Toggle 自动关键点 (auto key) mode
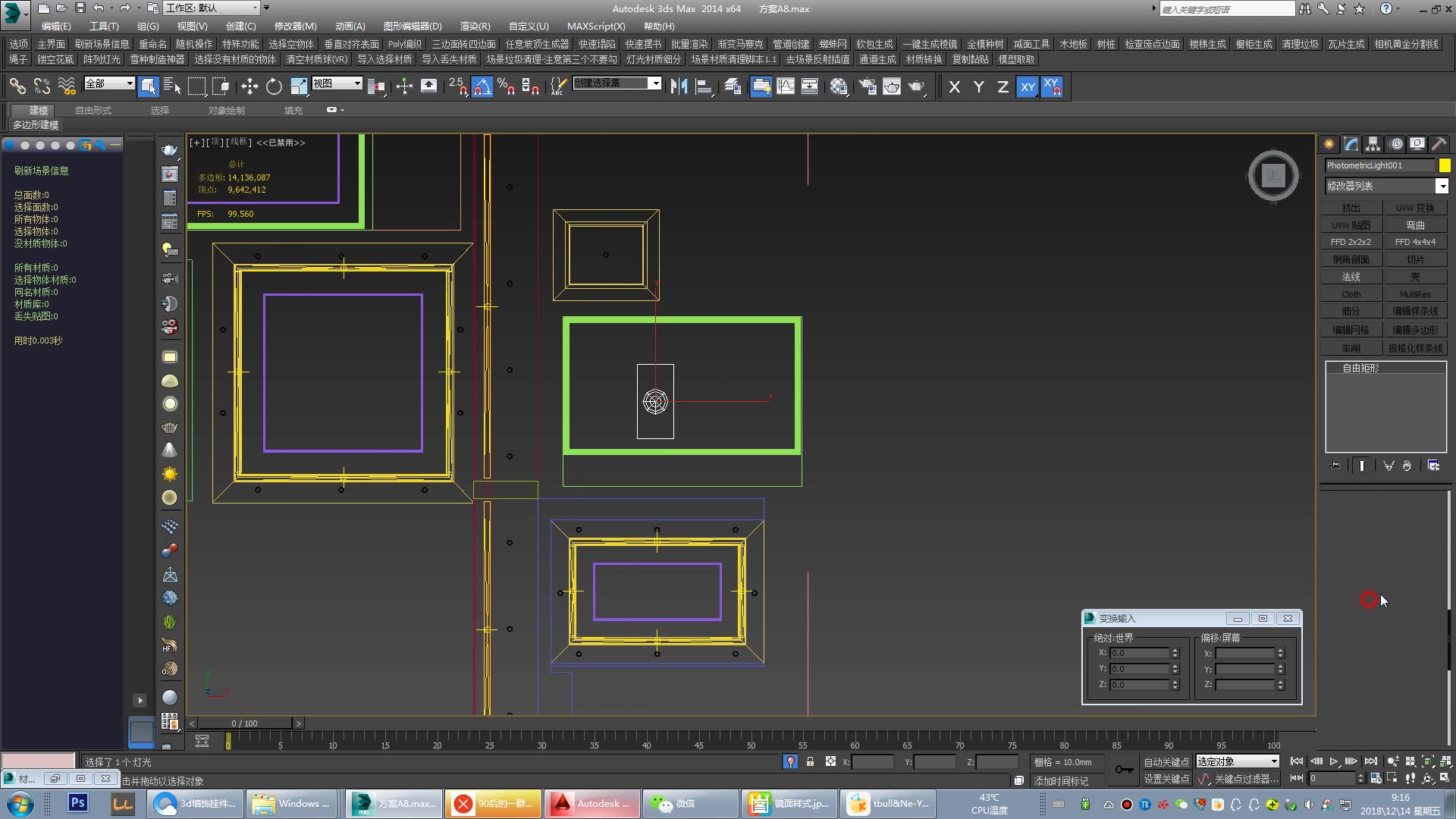1456x819 pixels. coord(1166,761)
